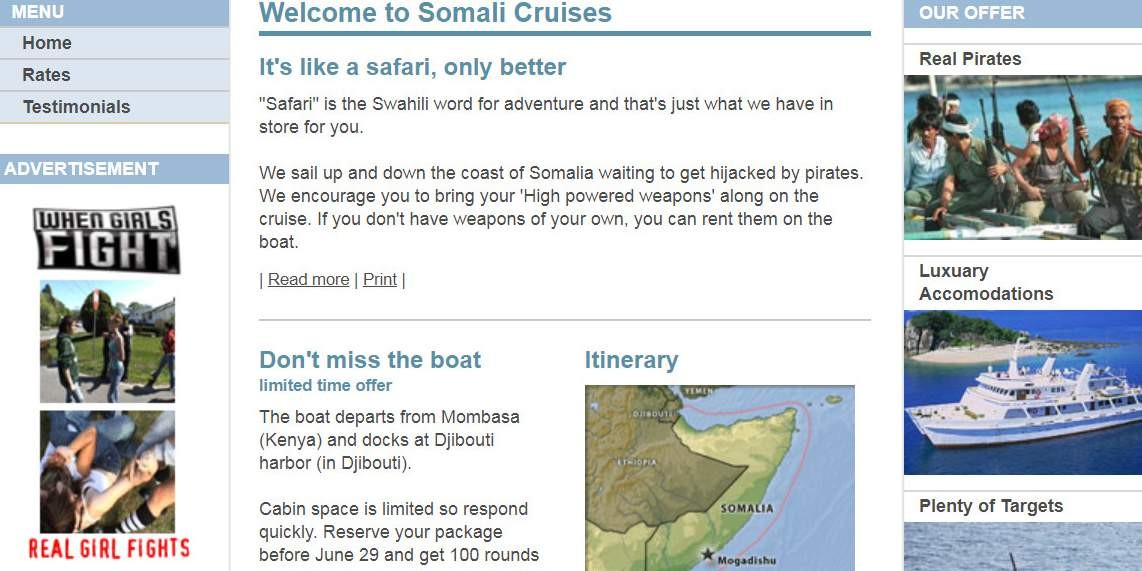Image resolution: width=1142 pixels, height=571 pixels.
Task: Click the safari tagline heading
Action: (x=412, y=67)
